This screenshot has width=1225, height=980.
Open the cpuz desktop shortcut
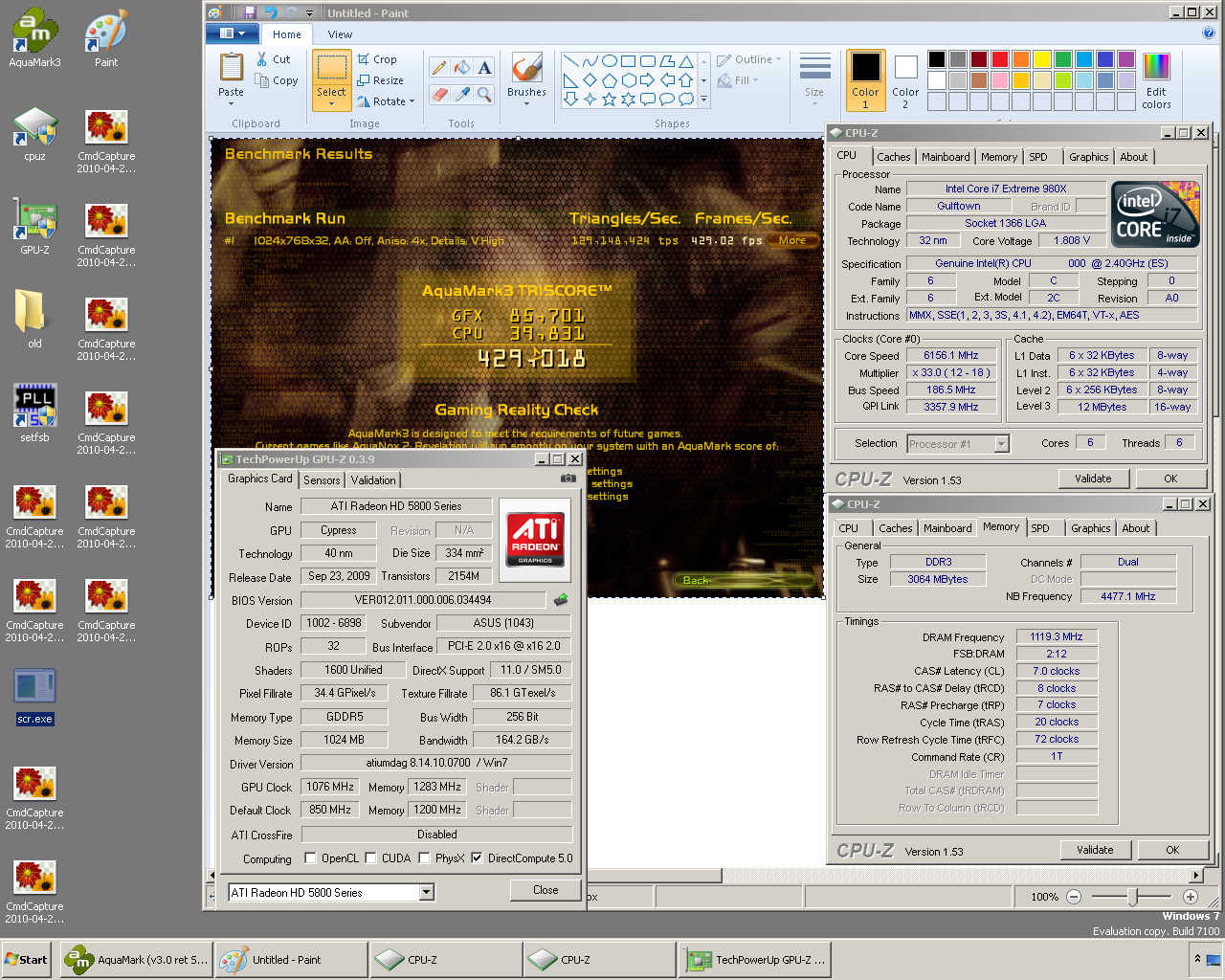(34, 134)
